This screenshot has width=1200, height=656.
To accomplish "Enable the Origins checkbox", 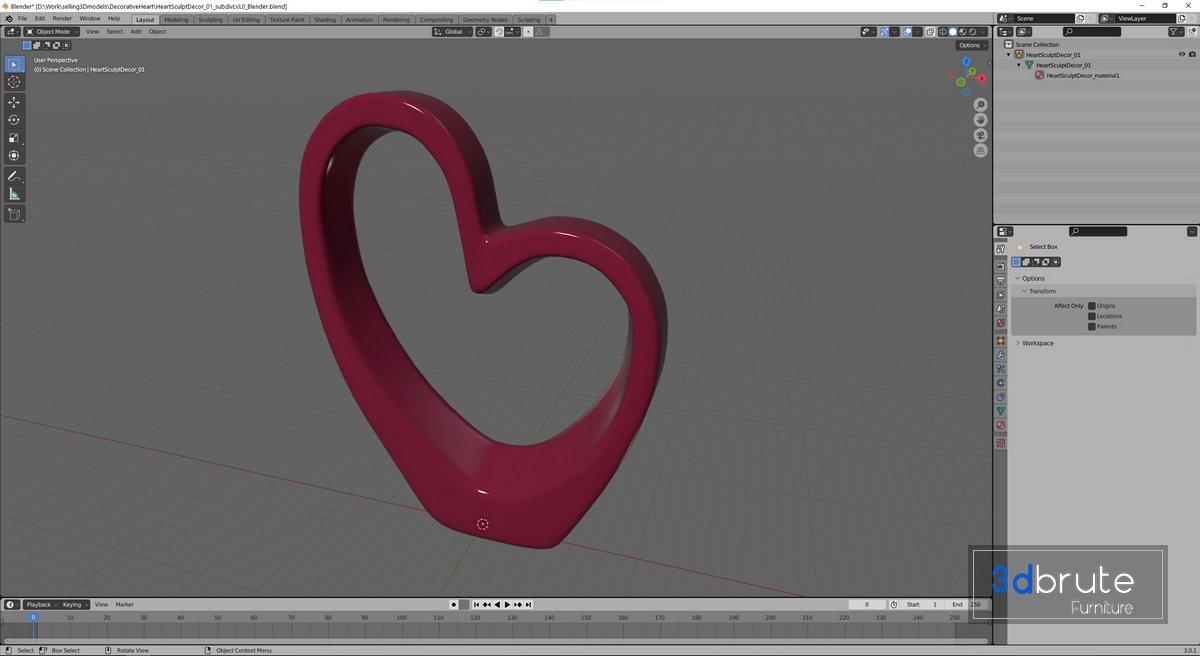I will click(1092, 306).
